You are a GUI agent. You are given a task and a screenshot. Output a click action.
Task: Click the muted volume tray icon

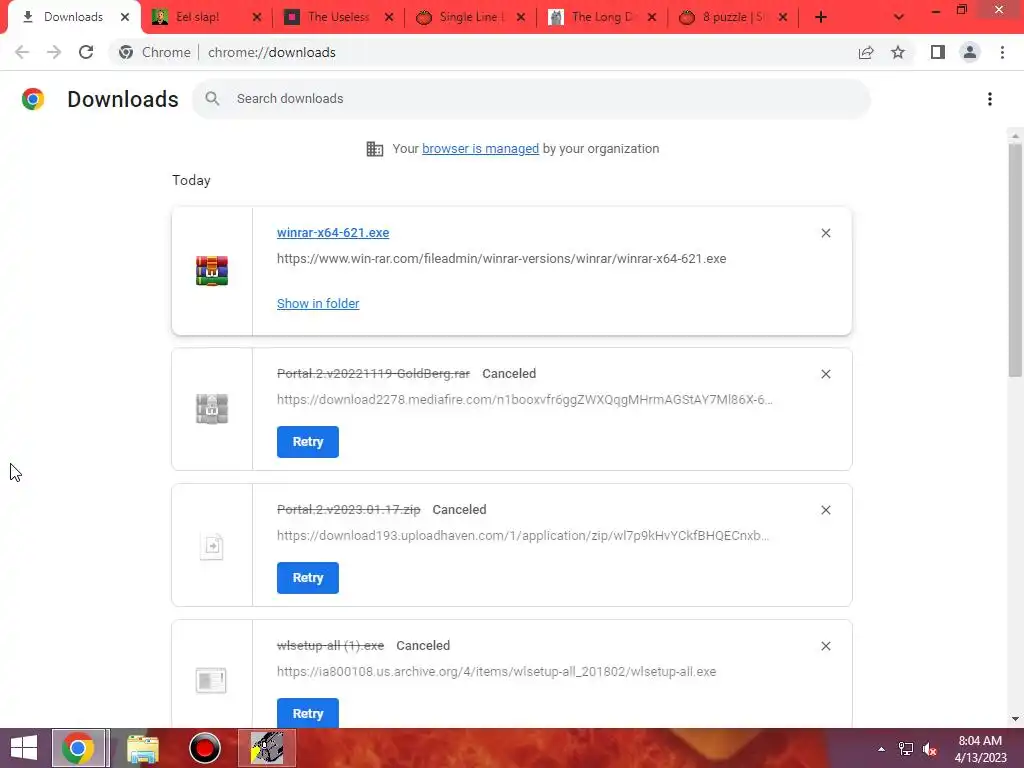pos(930,749)
